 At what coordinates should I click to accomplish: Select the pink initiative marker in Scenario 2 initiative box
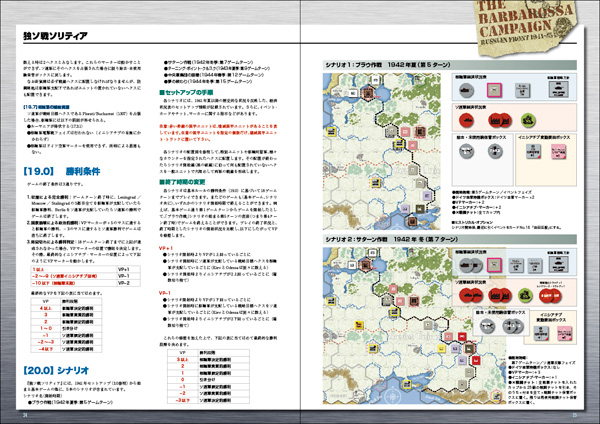pyautogui.click(x=564, y=334)
